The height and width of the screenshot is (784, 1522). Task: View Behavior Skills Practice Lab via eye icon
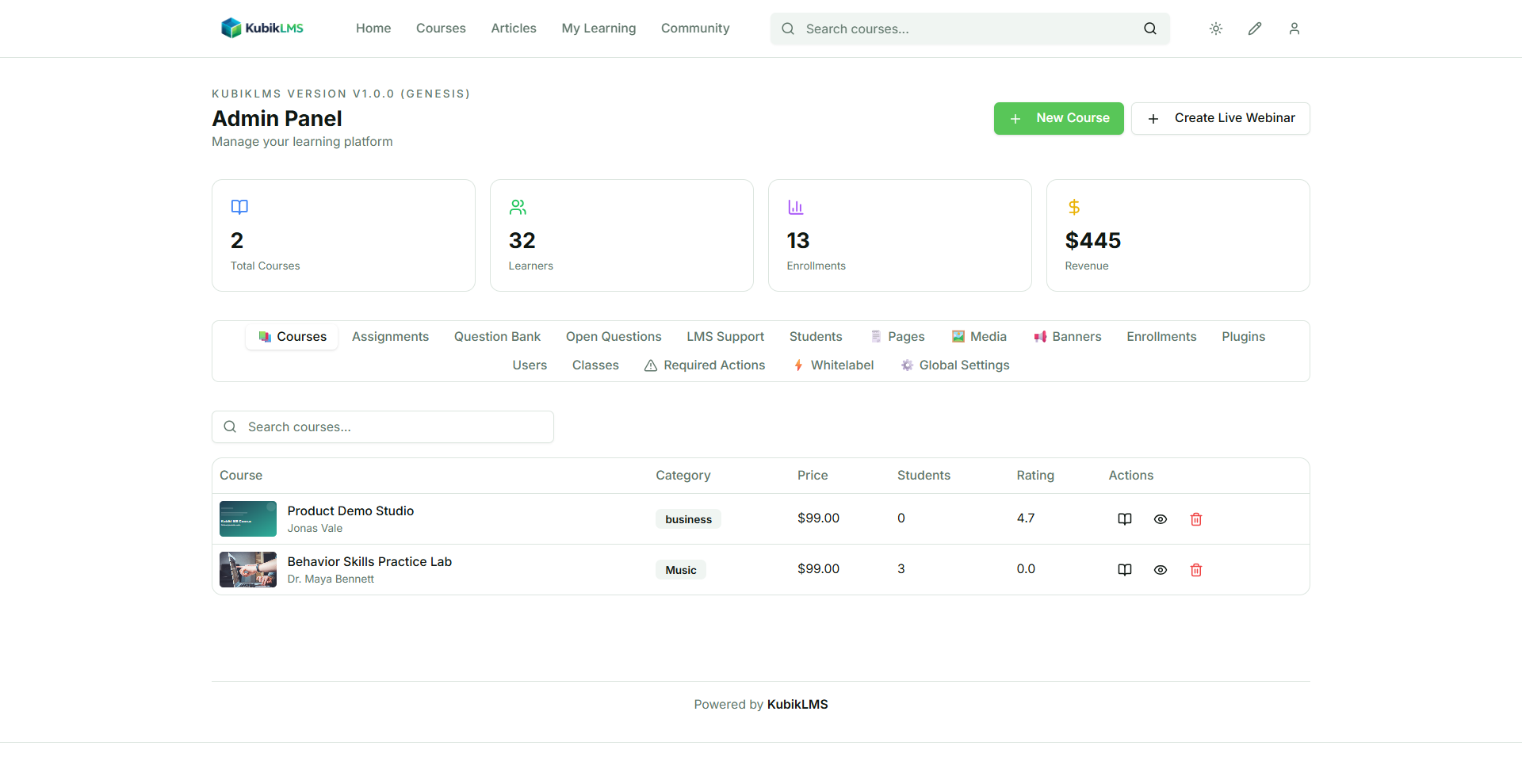(x=1161, y=570)
